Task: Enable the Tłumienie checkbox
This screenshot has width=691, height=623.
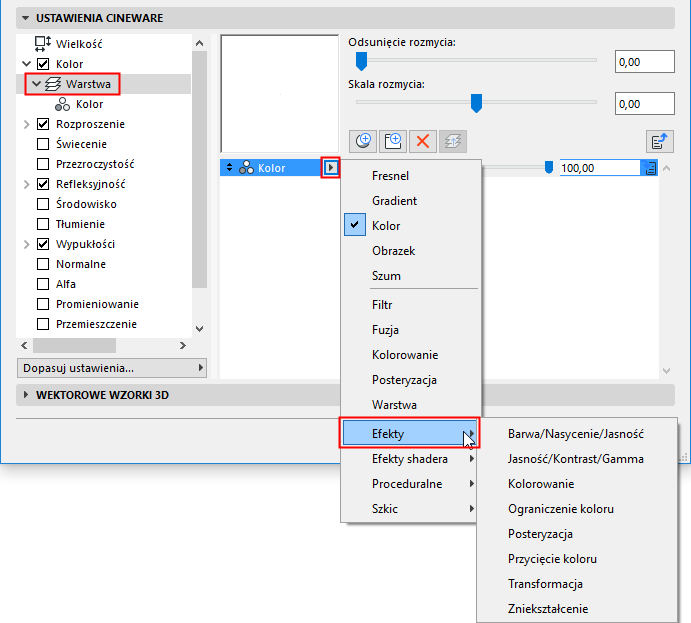Action: tap(43, 224)
